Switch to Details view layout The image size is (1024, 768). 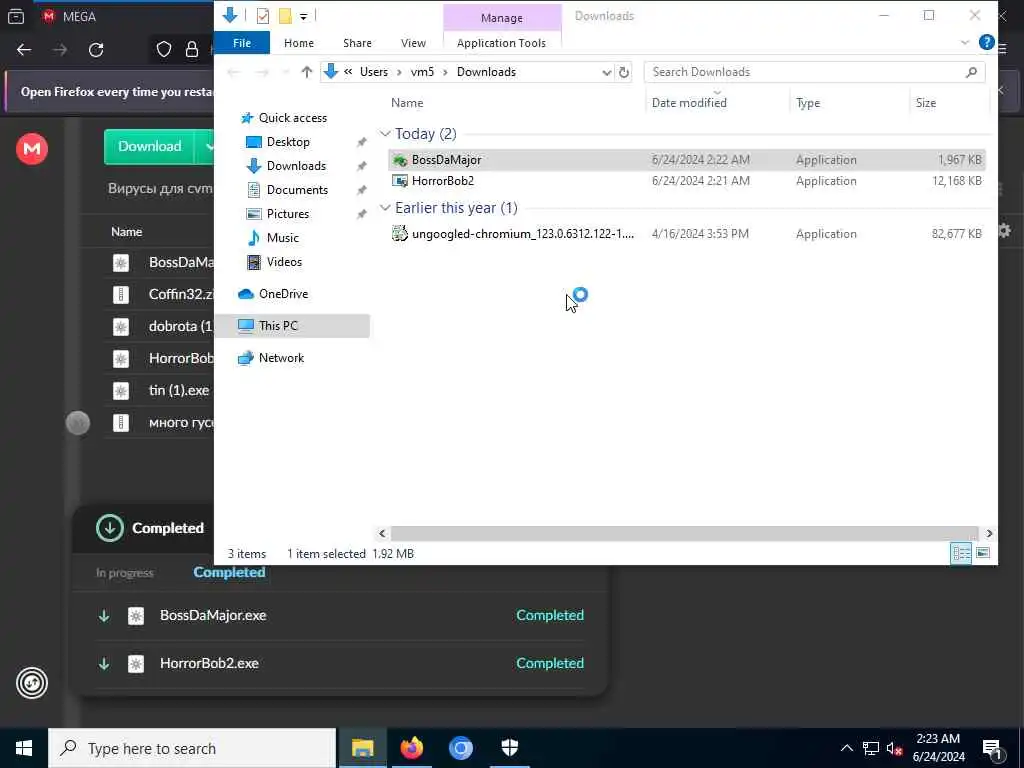tap(961, 554)
